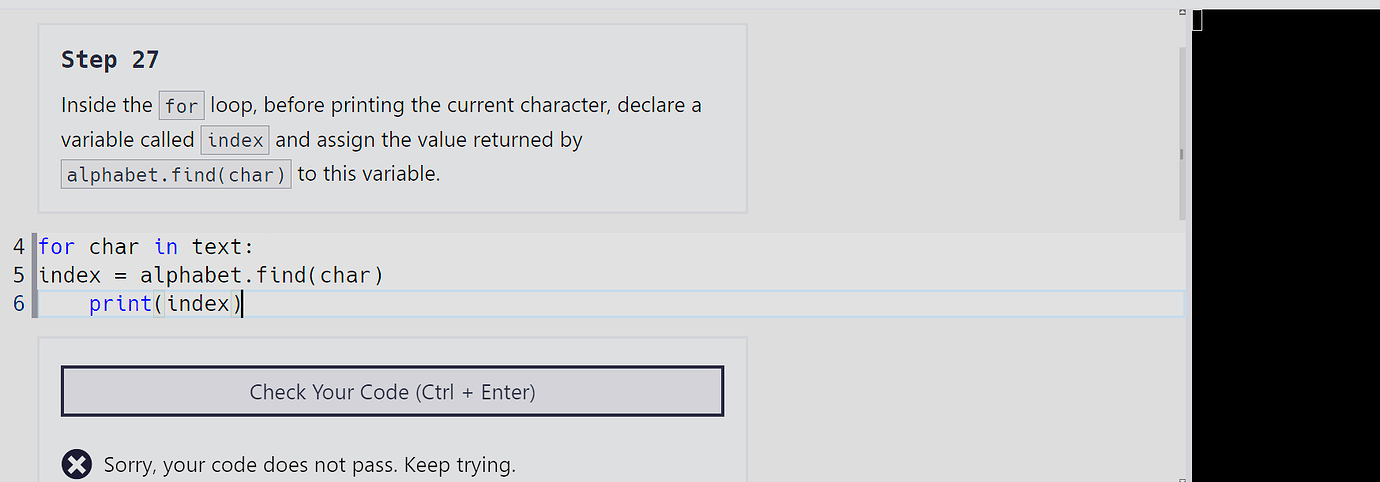The image size is (1380, 482).
Task: Click scrollbar up arrow at top of editor
Action: pyautogui.click(x=1181, y=13)
